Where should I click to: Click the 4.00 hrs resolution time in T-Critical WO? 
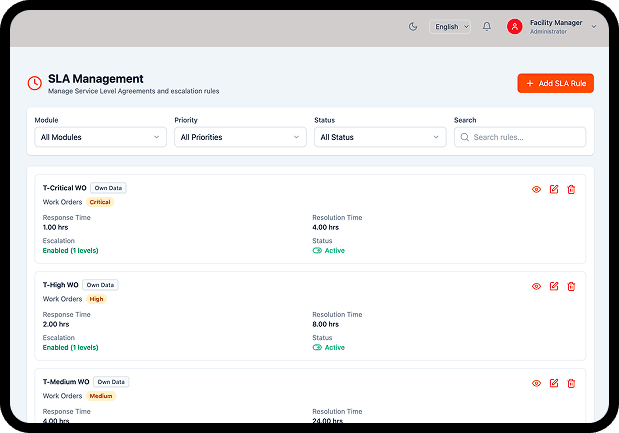coord(326,227)
